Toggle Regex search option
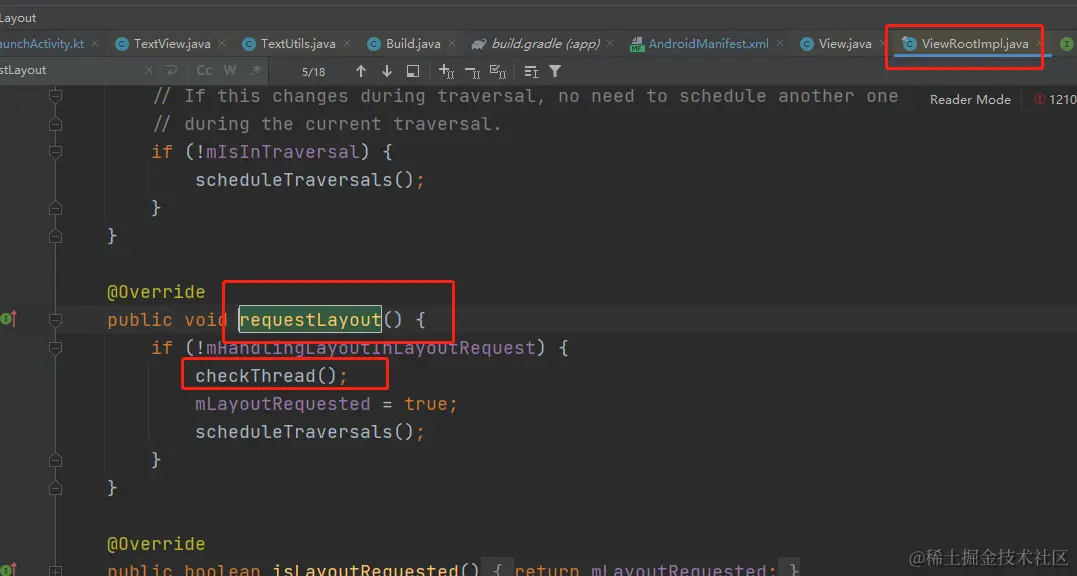Viewport: 1077px width, 576px height. (256, 70)
